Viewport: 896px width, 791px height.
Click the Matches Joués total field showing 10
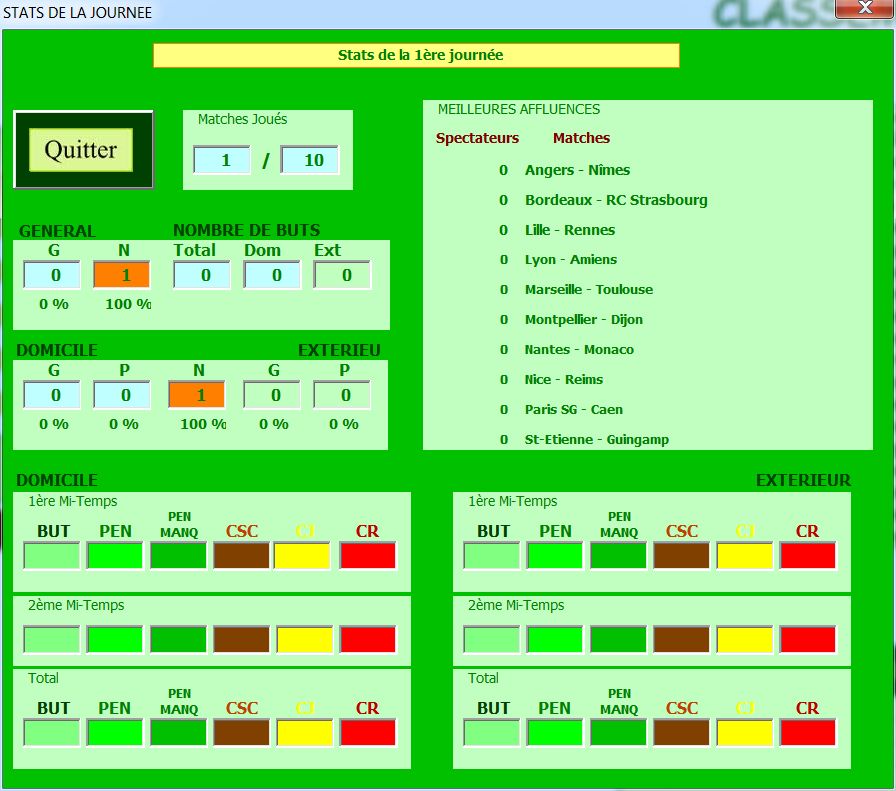tap(310, 160)
